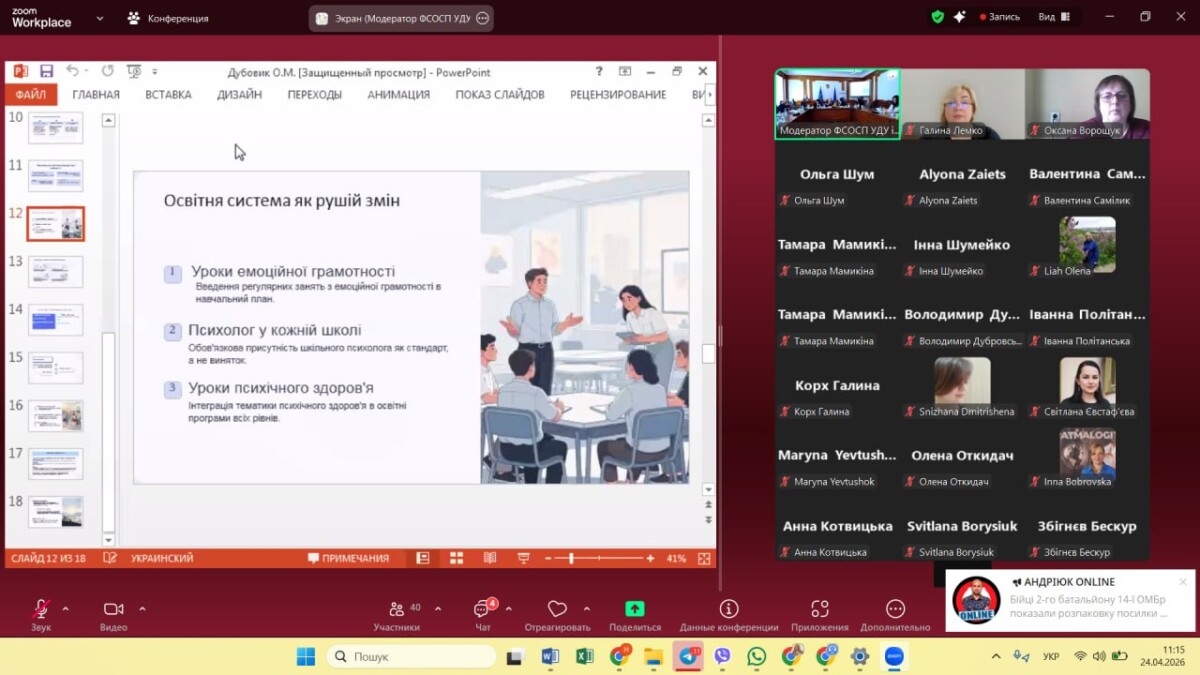Open the Participants (Участники) list
The width and height of the screenshot is (1200, 675).
[397, 609]
